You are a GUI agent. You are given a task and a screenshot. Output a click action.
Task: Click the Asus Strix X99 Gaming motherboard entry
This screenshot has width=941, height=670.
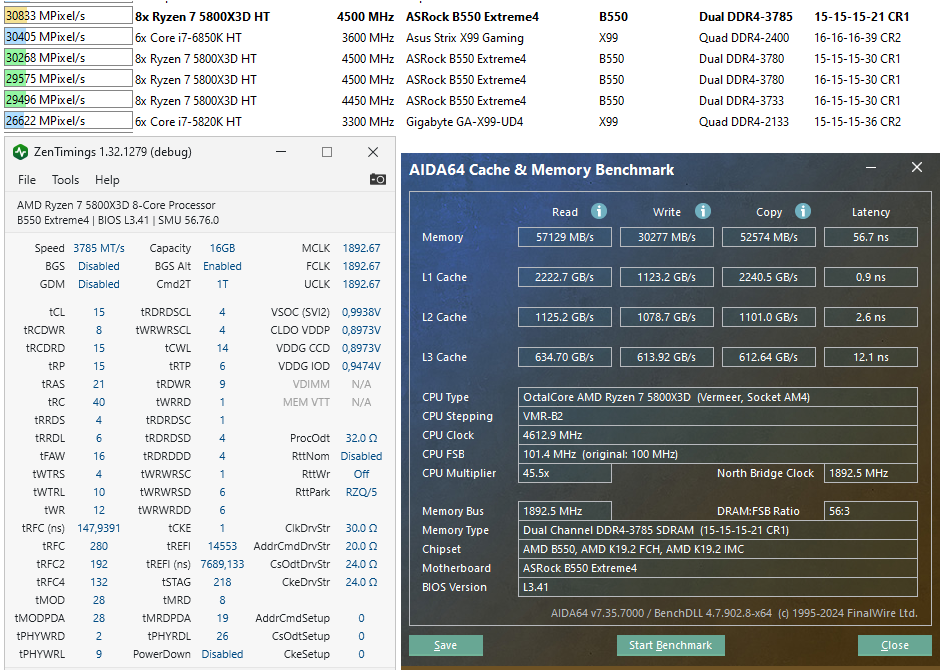point(464,38)
